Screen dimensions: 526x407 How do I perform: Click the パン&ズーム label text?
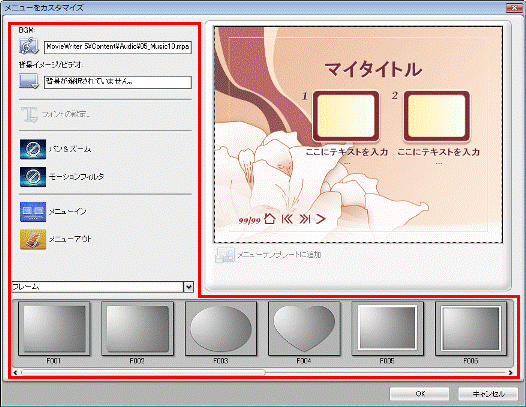[x=70, y=149]
